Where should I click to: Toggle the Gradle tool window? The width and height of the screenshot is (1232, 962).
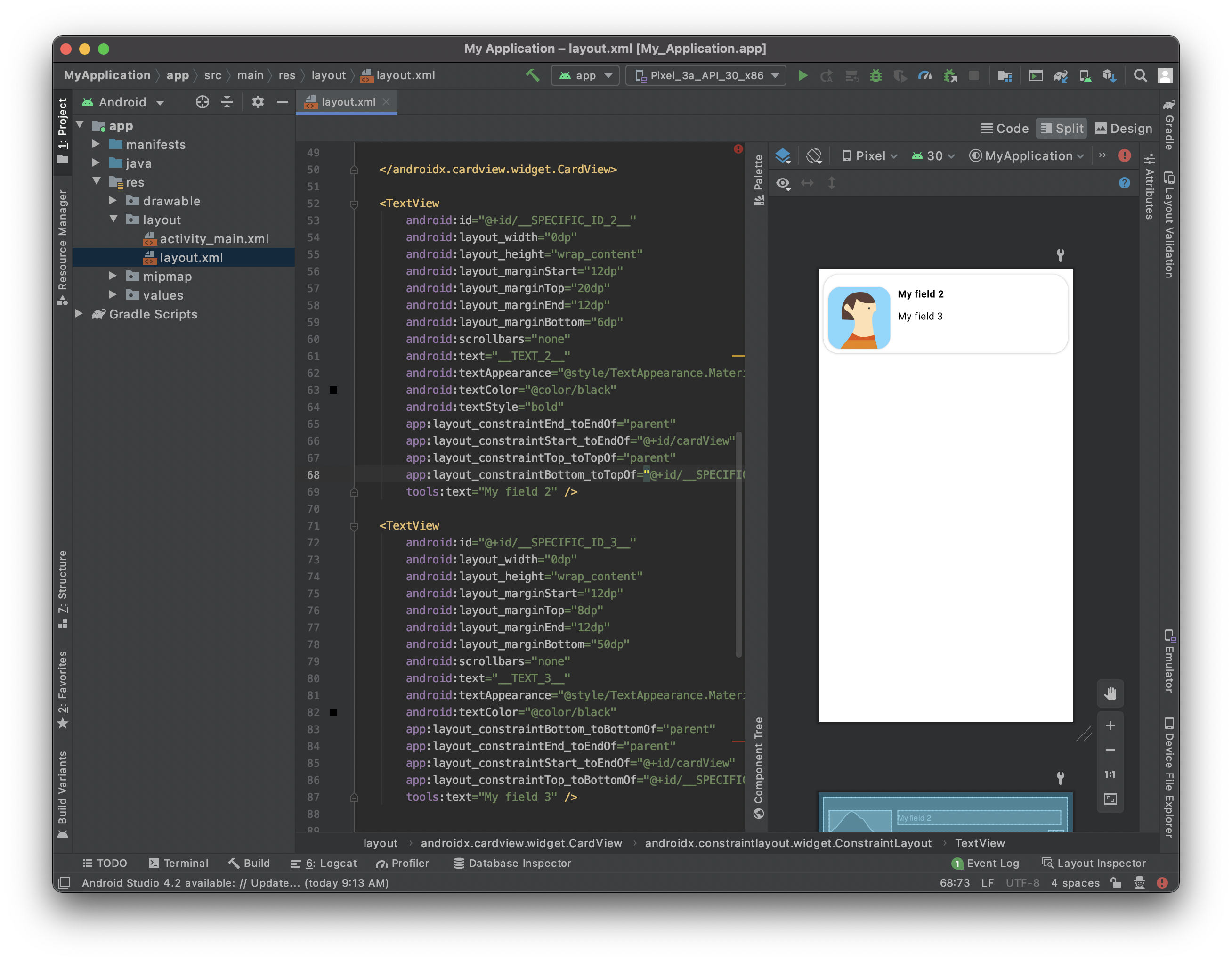[1169, 125]
